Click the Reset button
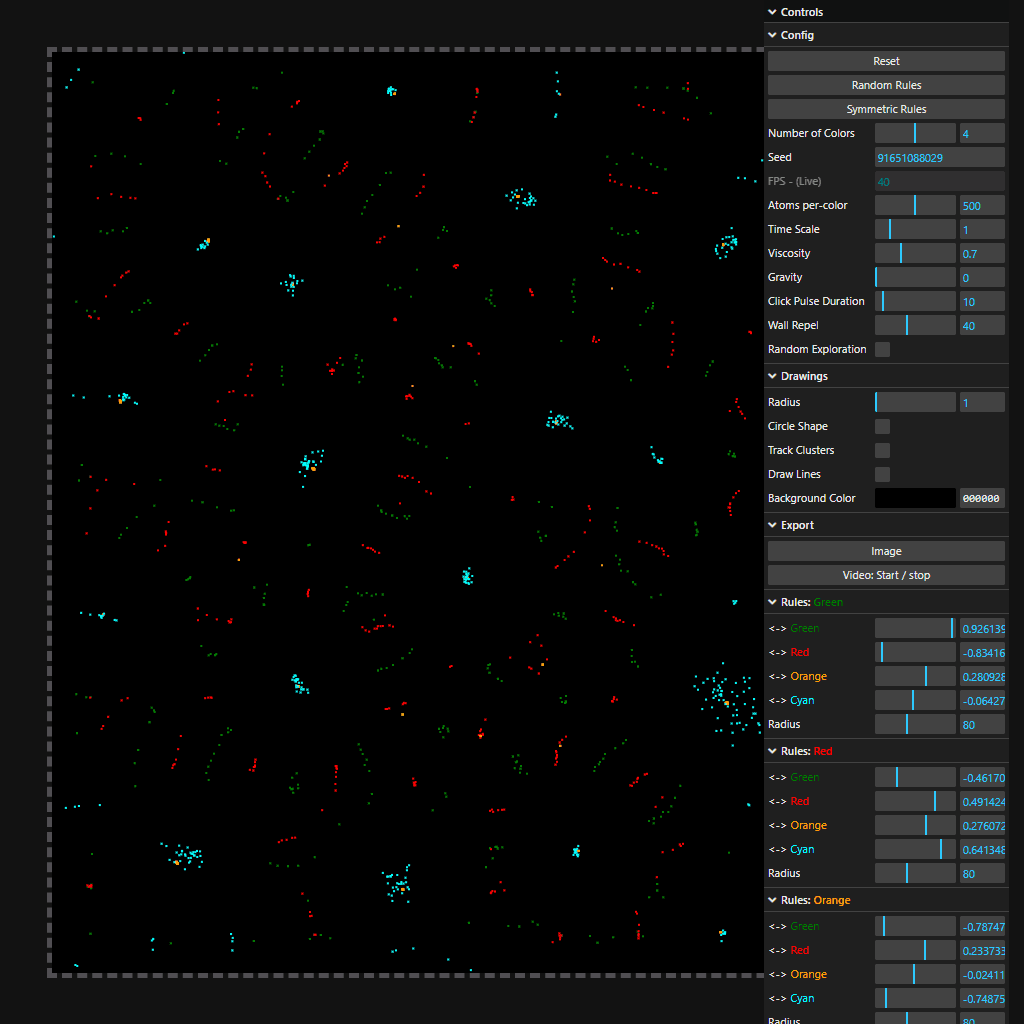This screenshot has height=1024, width=1024. [886, 61]
